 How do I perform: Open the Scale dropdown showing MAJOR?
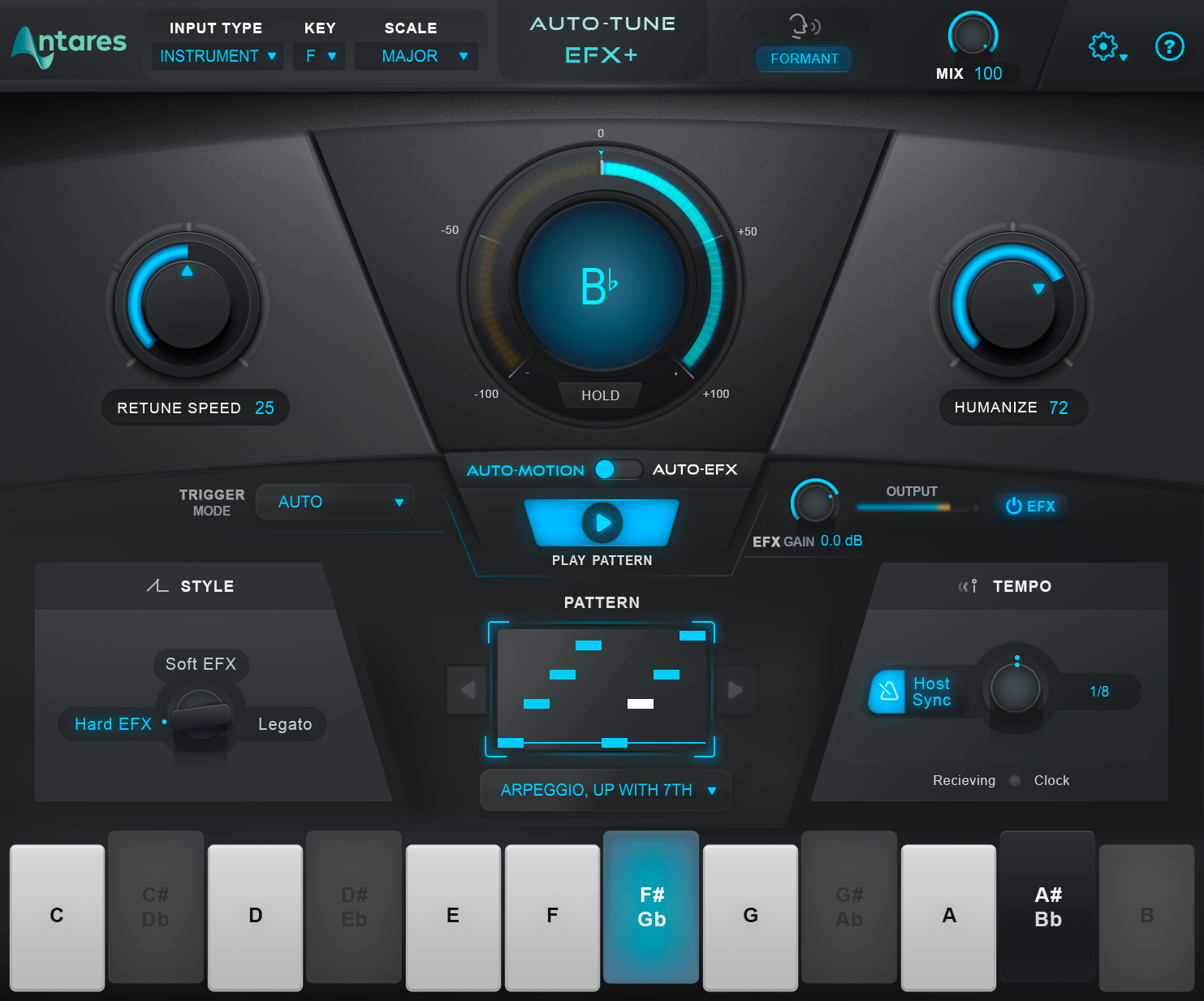(416, 56)
